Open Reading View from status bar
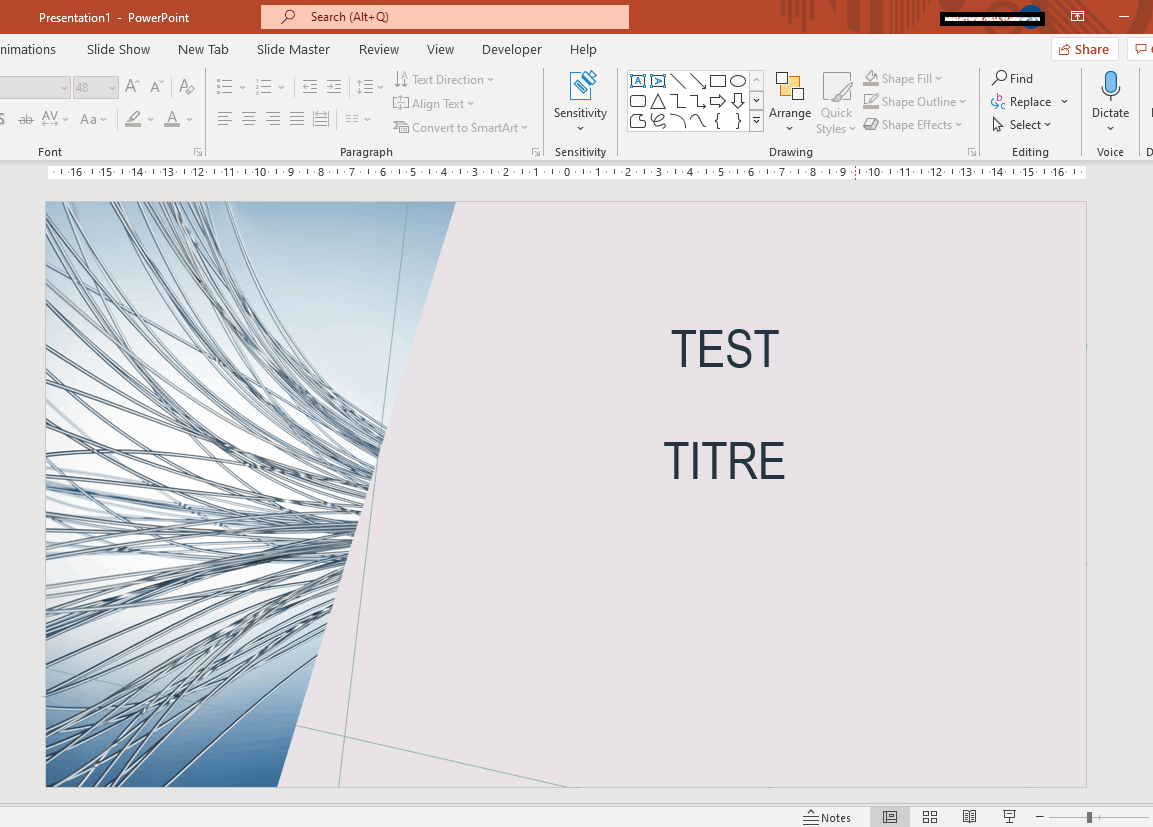The height and width of the screenshot is (827, 1153). [x=969, y=817]
